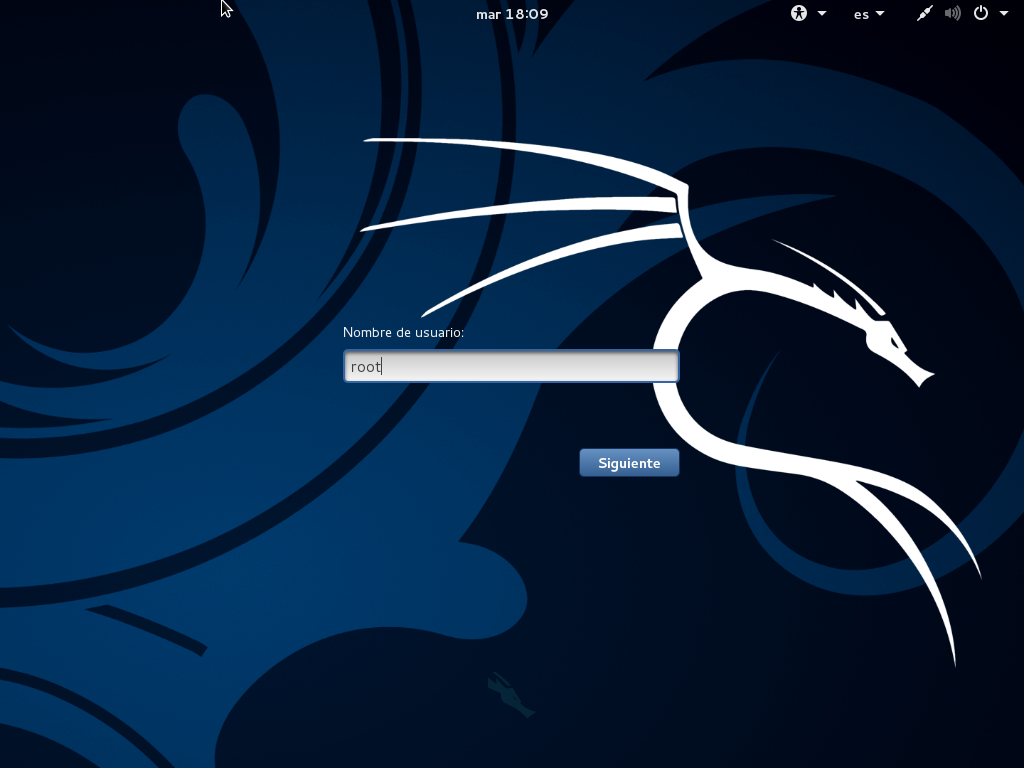Click the mar 18:09 clock menu
Viewport: 1024px width, 768px height.
point(511,14)
